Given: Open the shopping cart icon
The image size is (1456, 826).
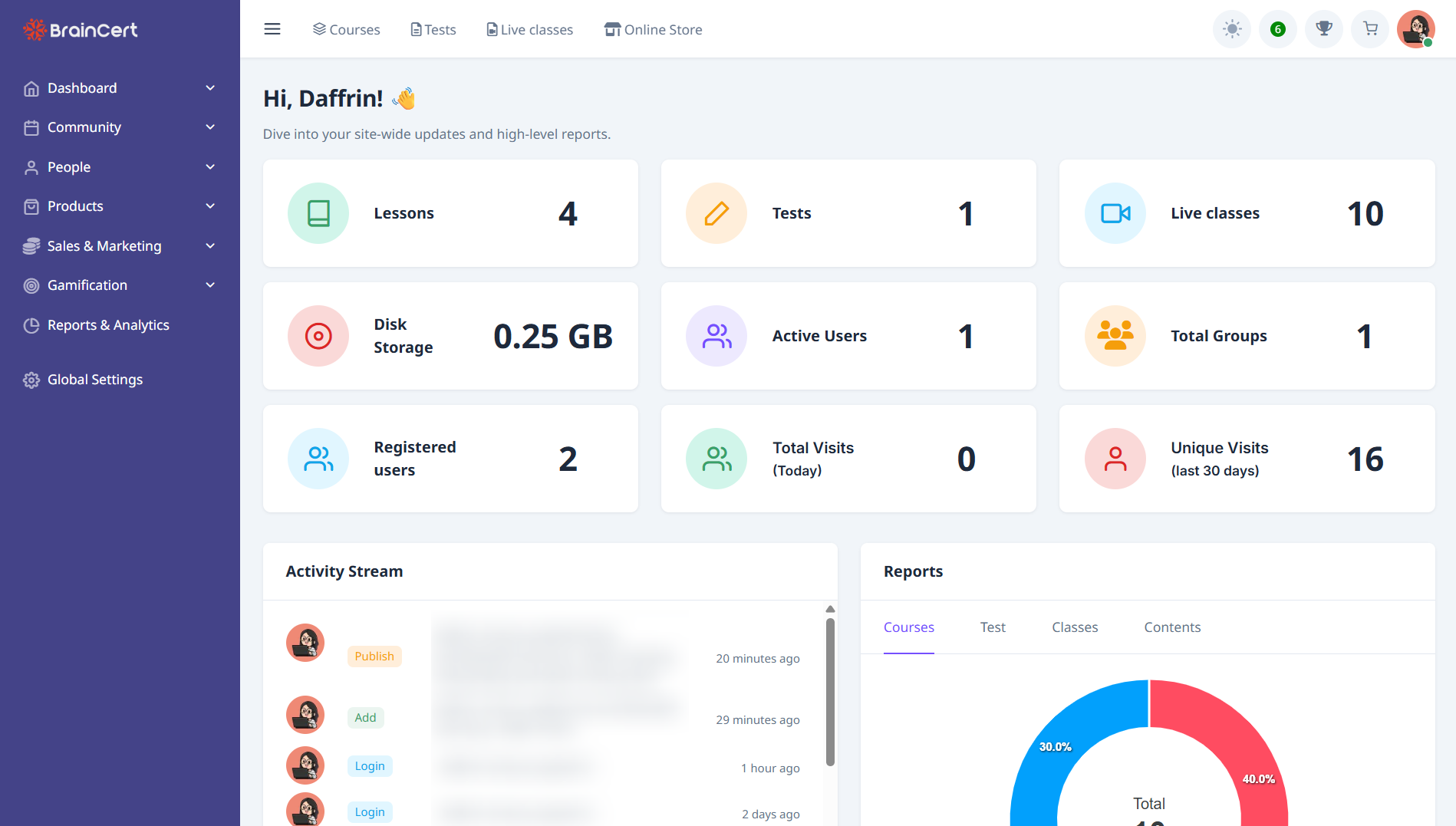Looking at the screenshot, I should (x=1369, y=28).
